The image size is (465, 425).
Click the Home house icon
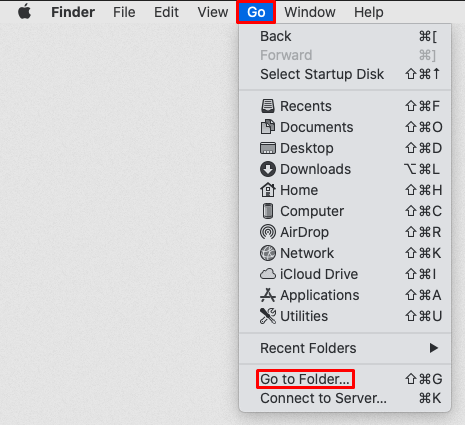pos(268,190)
